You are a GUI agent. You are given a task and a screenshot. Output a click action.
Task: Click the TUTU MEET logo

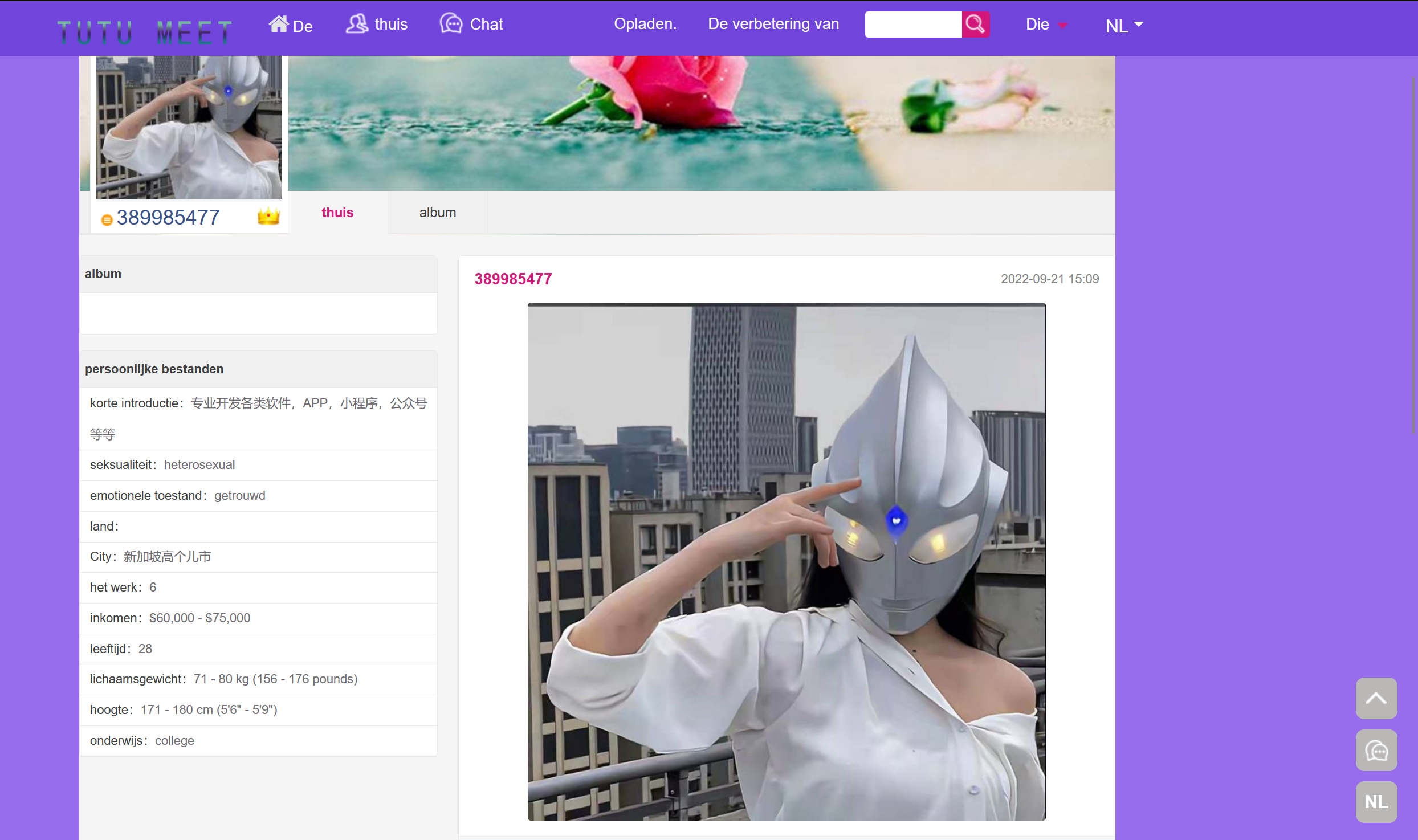tap(145, 32)
